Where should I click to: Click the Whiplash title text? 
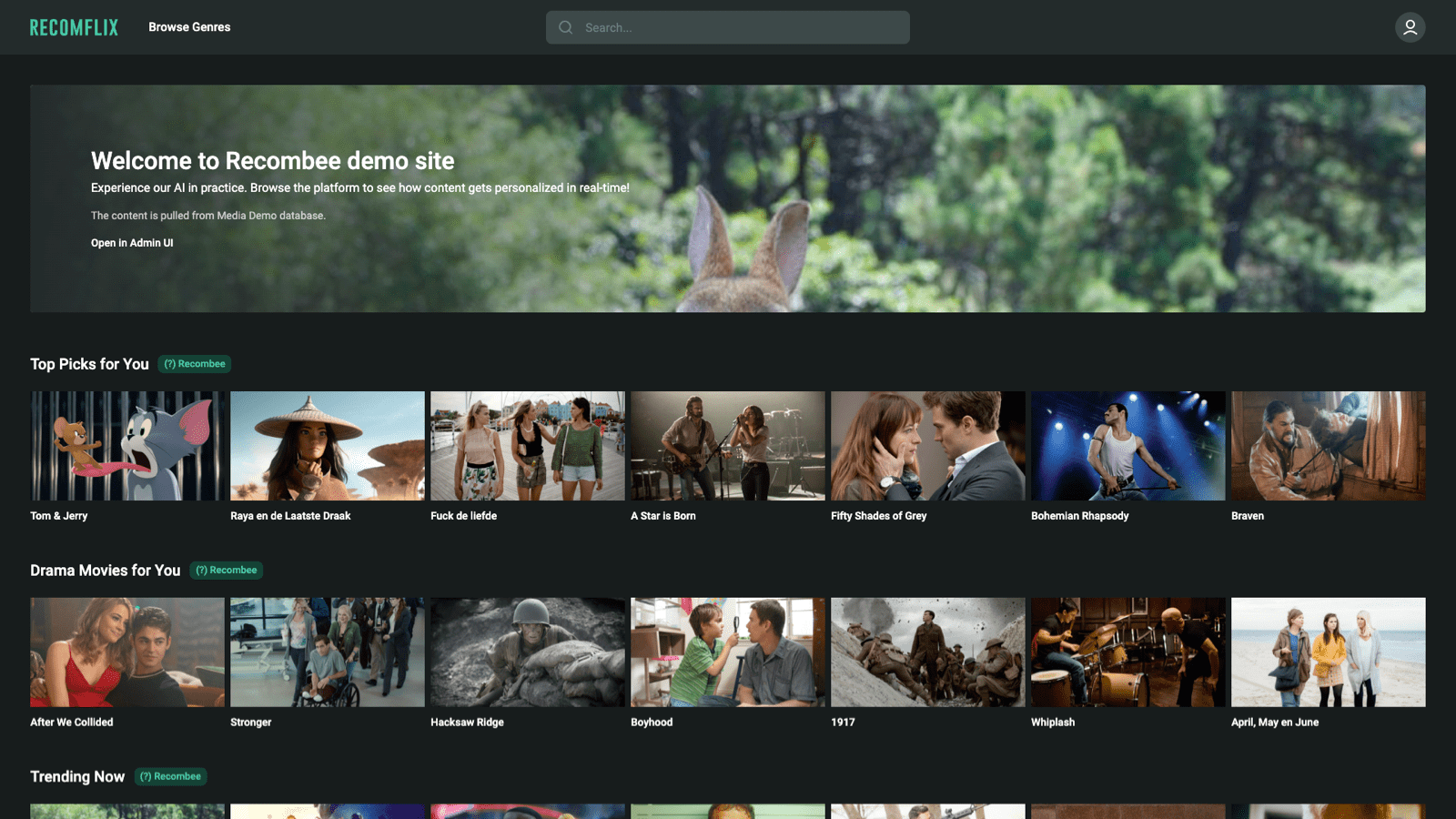coord(1053,723)
